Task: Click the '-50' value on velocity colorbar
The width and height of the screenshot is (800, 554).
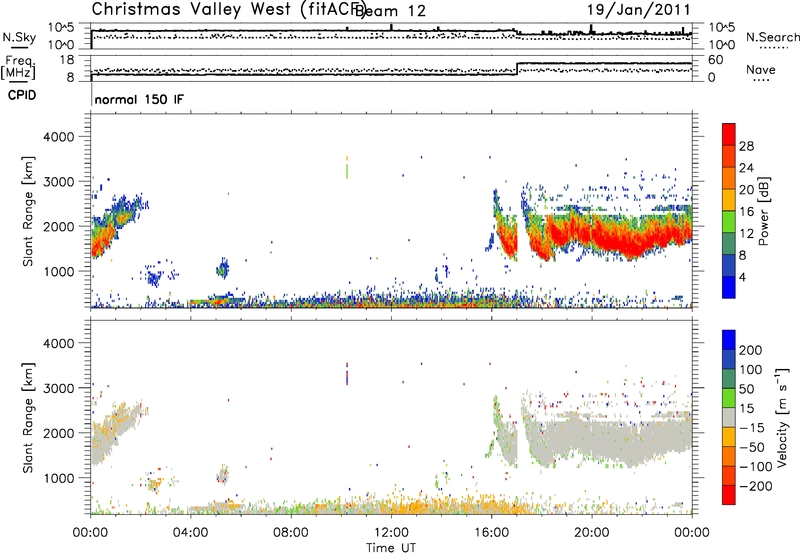Action: point(753,447)
